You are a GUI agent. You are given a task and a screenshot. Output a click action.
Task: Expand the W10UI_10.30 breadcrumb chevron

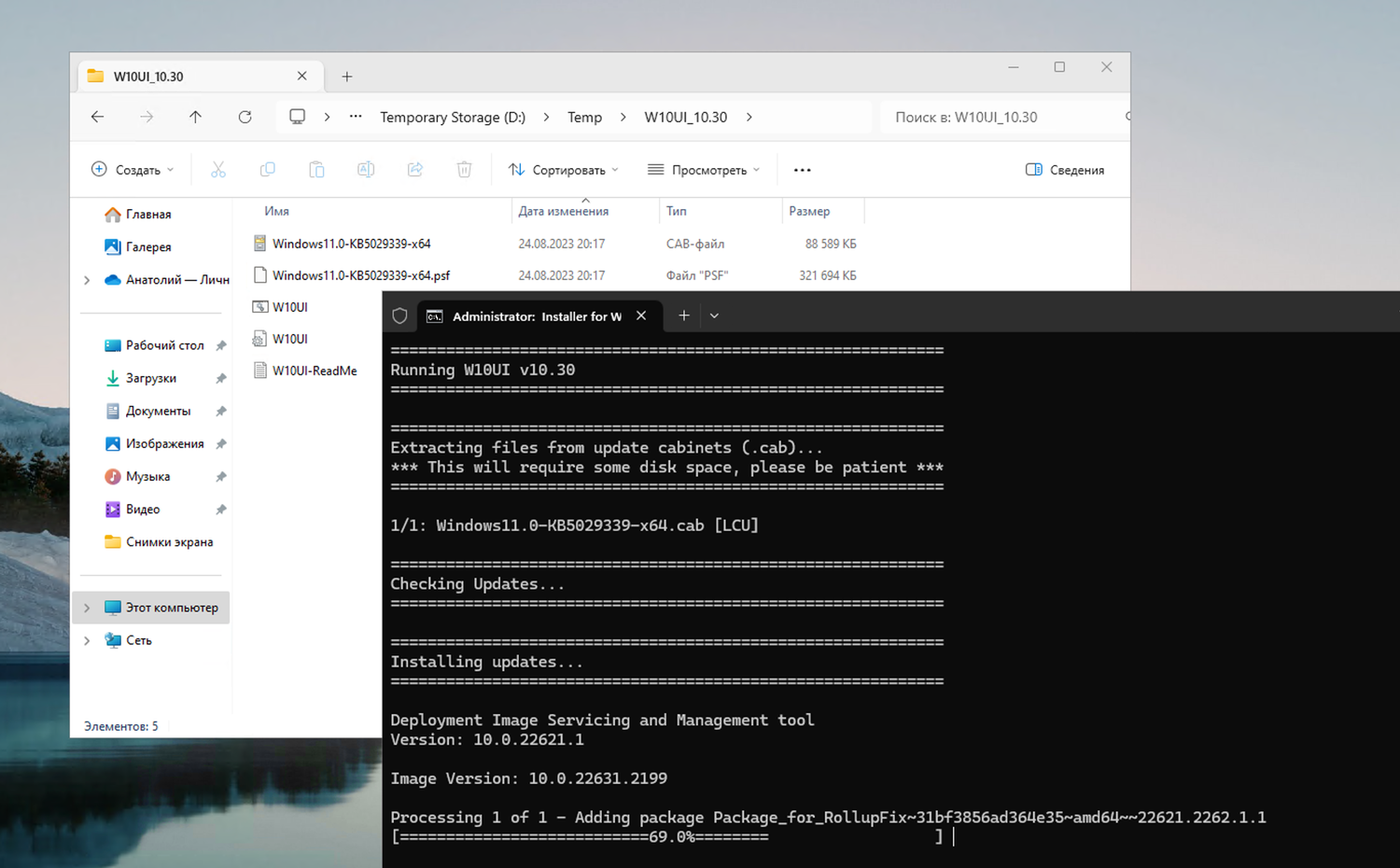tap(749, 117)
